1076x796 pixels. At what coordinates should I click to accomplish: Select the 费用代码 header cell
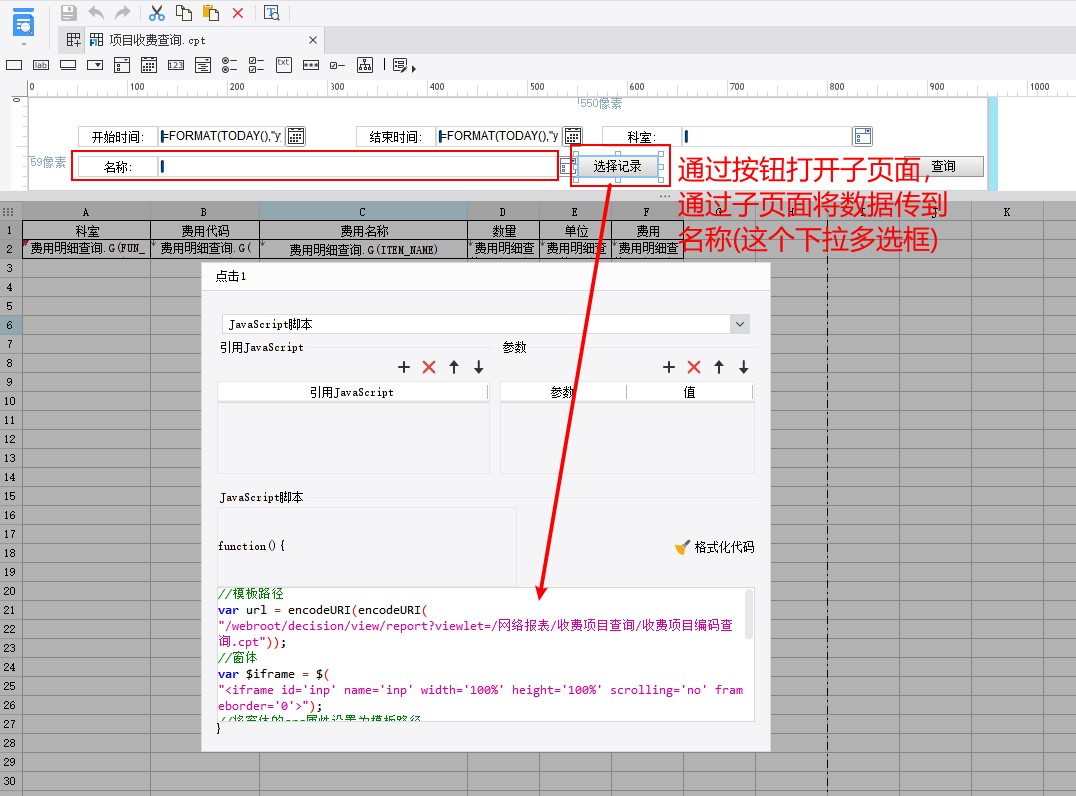[205, 231]
